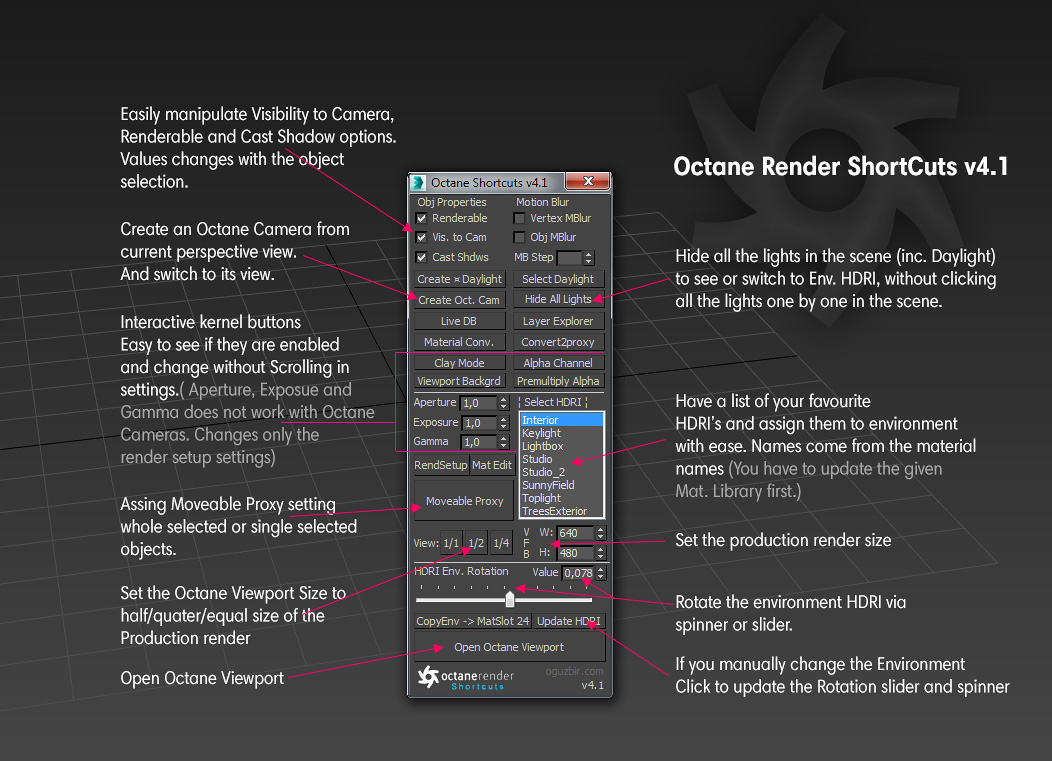The height and width of the screenshot is (761, 1052).
Task: Open RendSetup
Action: (441, 465)
